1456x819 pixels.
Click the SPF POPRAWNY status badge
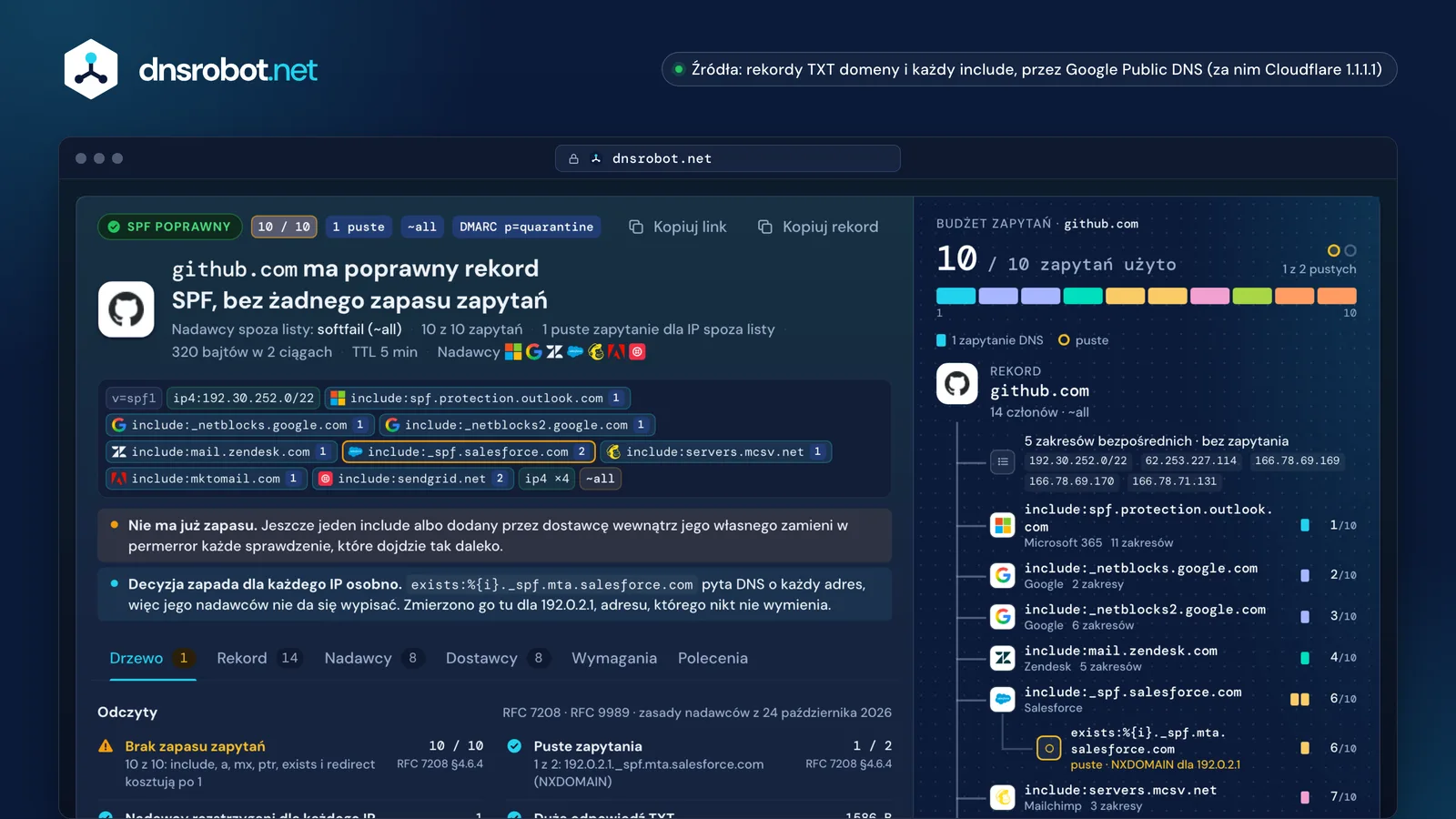pyautogui.click(x=169, y=227)
